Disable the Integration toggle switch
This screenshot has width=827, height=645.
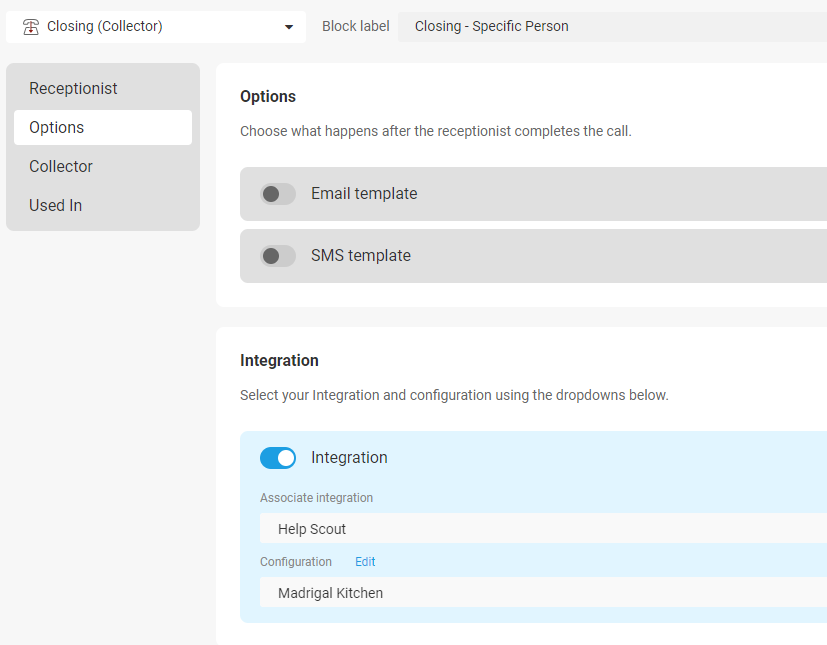click(x=277, y=458)
